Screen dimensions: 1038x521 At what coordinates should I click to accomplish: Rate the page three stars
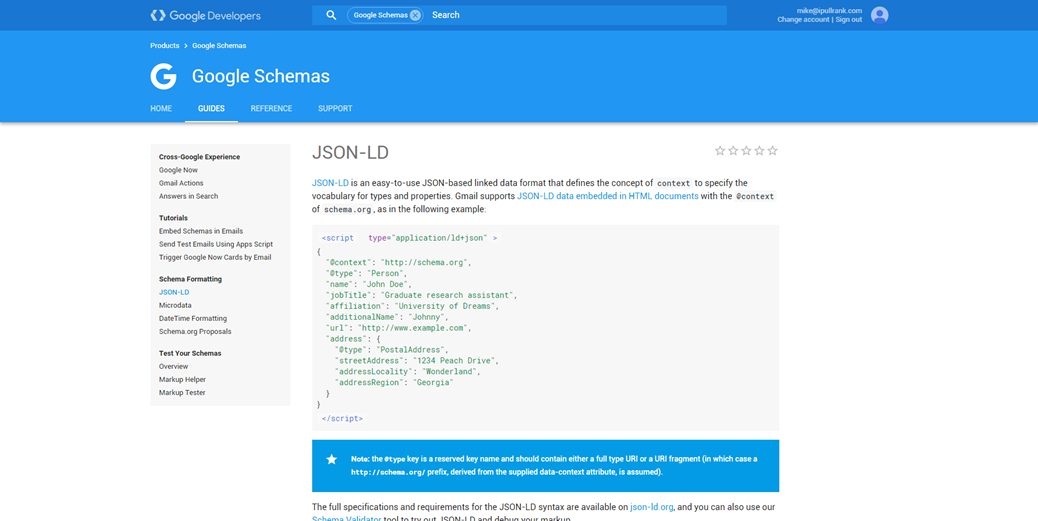pyautogui.click(x=746, y=151)
